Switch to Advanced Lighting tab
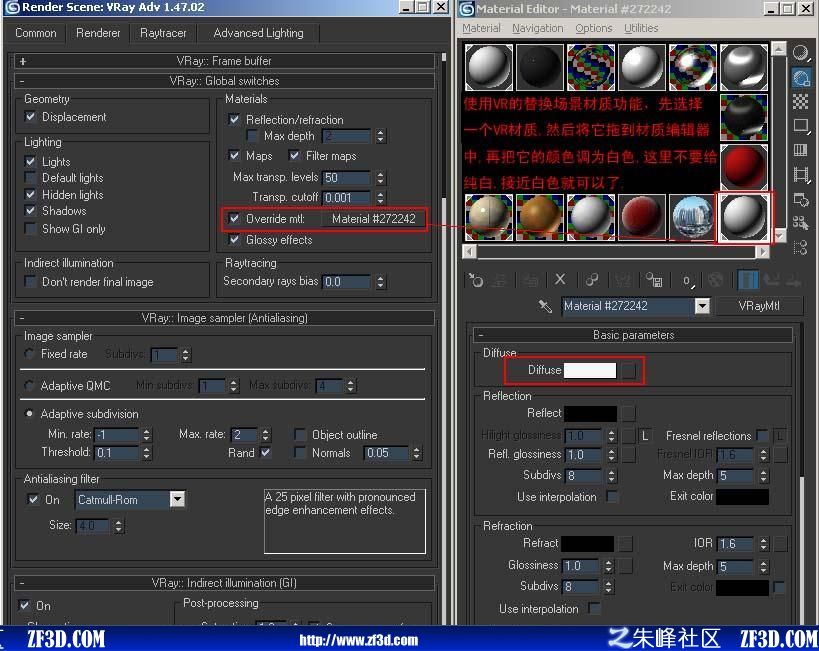The image size is (819, 651). (259, 33)
